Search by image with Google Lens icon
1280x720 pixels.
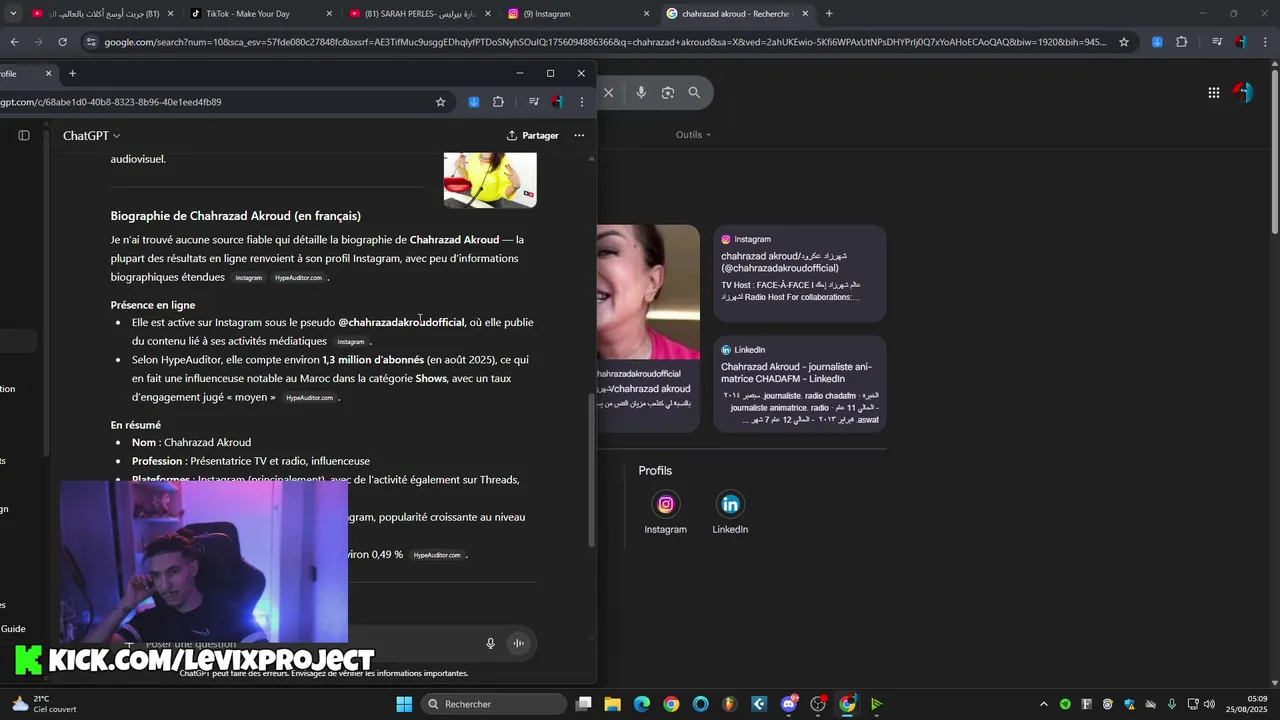pyautogui.click(x=667, y=92)
